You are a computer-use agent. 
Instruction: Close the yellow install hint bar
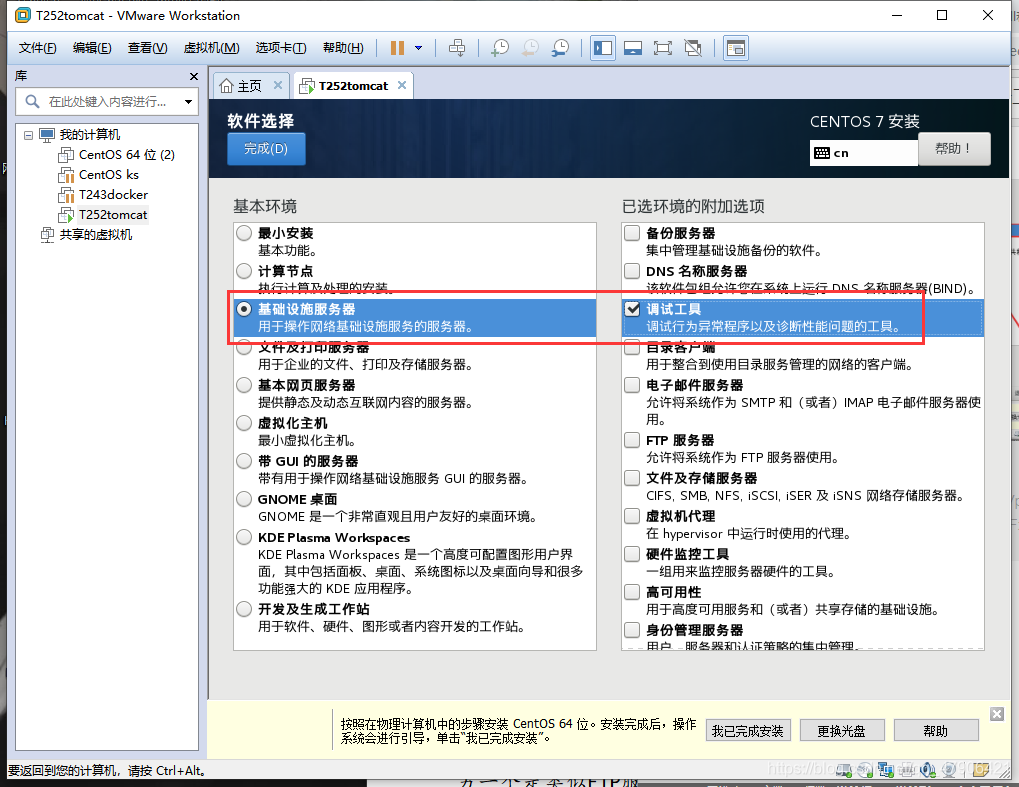click(x=997, y=714)
